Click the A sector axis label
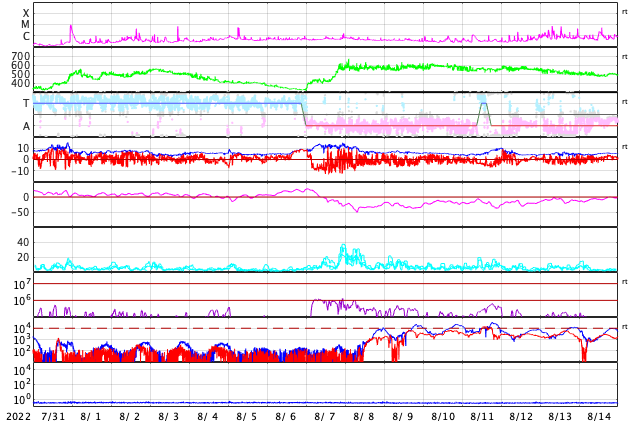634x424 pixels. pyautogui.click(x=26, y=127)
